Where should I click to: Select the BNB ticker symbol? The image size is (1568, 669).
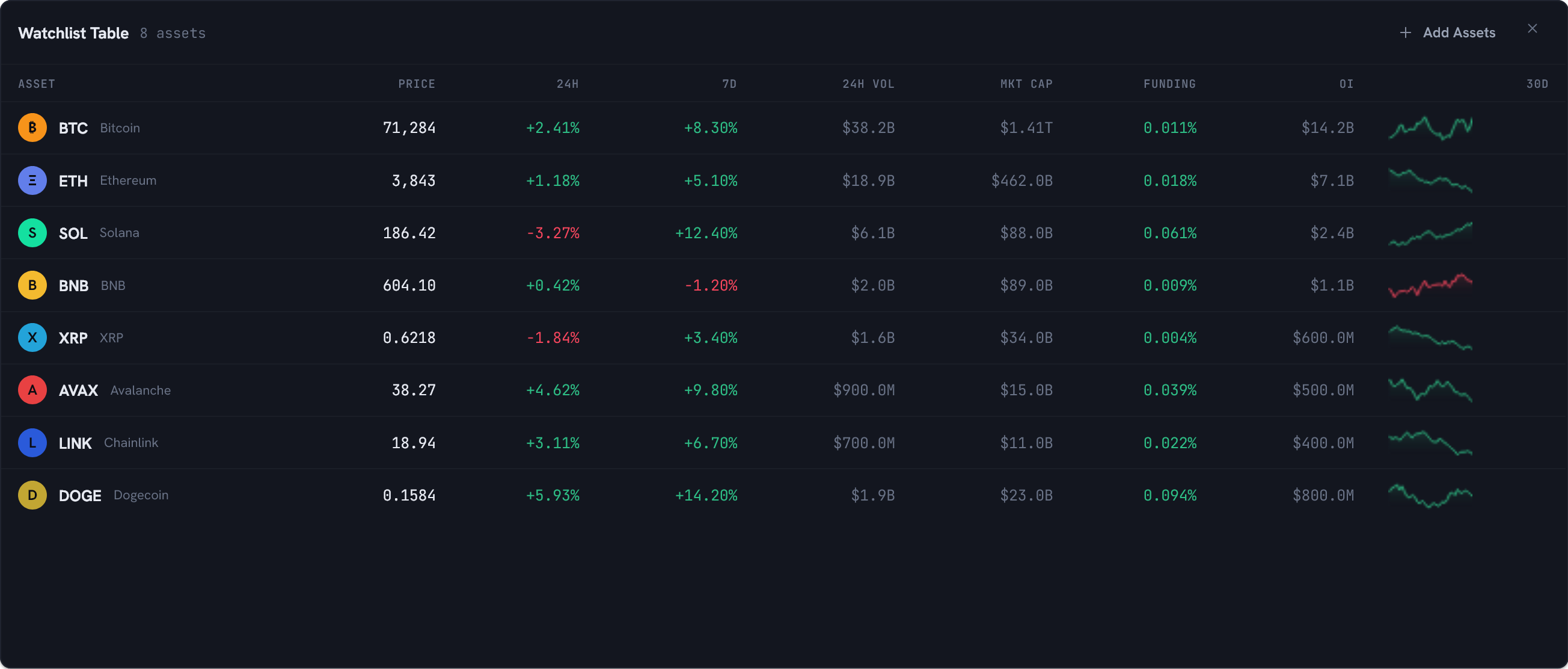(74, 286)
